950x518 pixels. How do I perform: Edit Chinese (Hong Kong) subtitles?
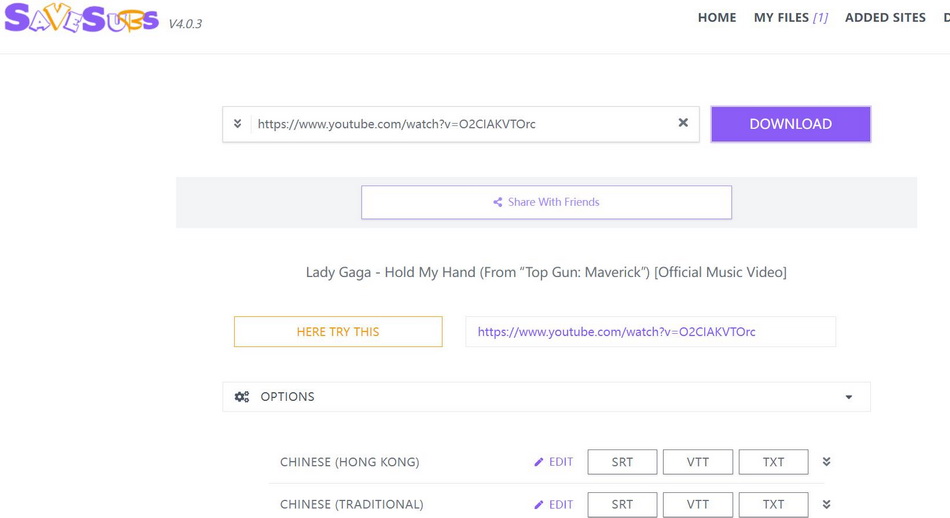click(x=553, y=462)
